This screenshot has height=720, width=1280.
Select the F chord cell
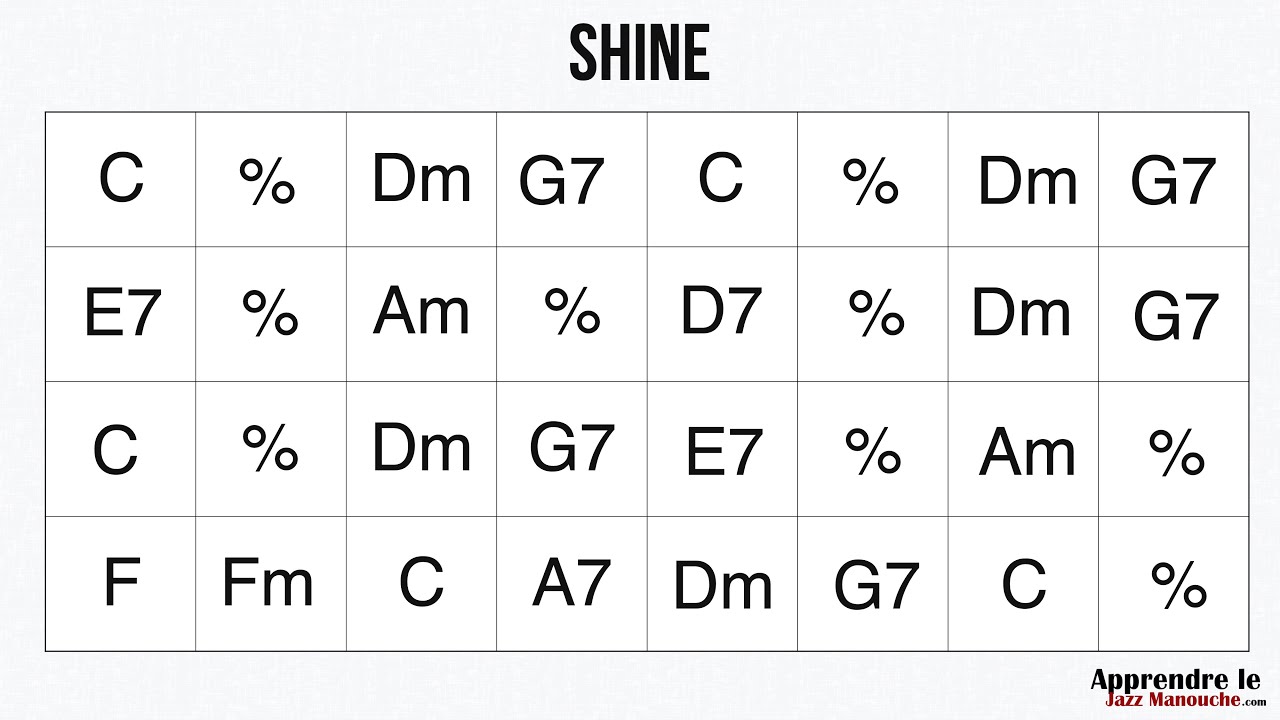(x=121, y=584)
